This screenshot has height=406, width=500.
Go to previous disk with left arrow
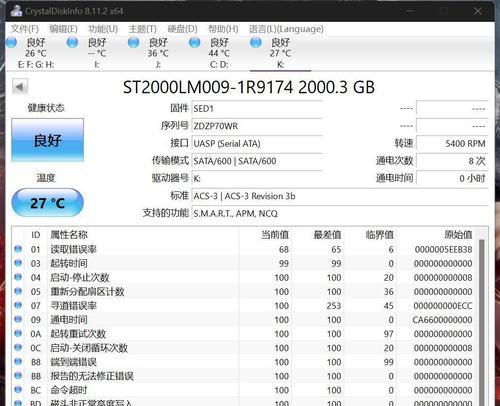click(20, 87)
